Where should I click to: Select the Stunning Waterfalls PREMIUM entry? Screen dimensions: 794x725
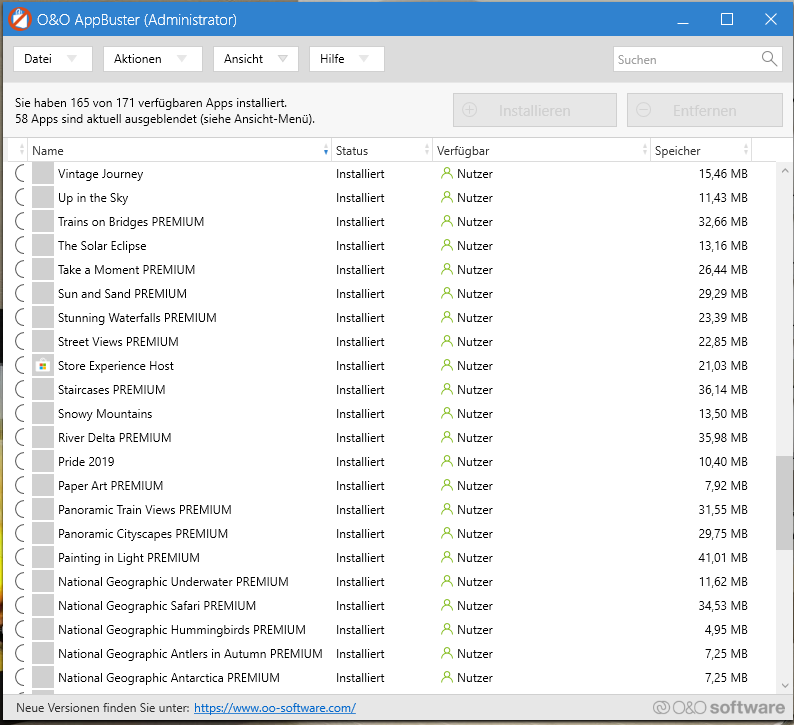pos(137,318)
